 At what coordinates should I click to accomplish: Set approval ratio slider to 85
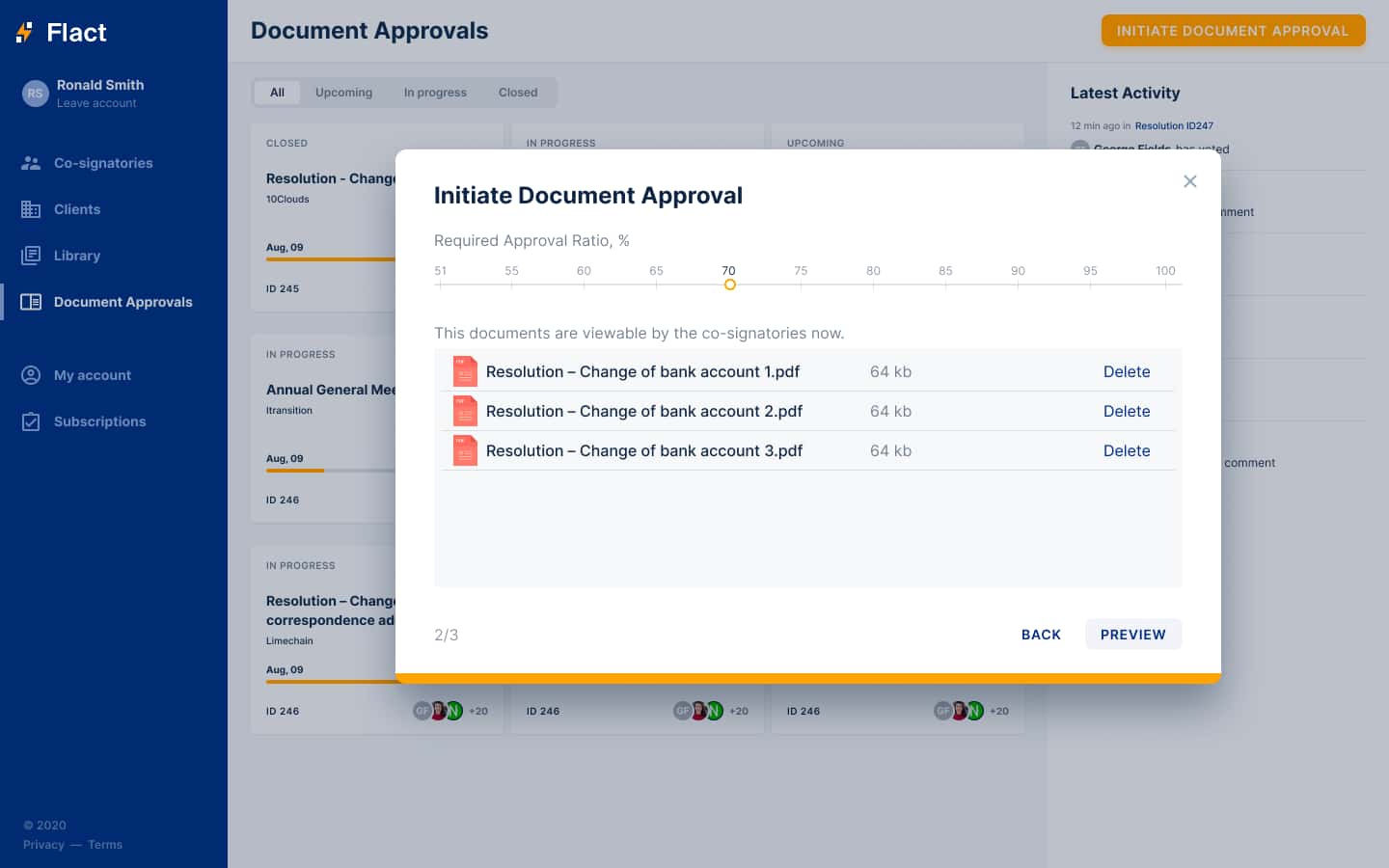(945, 285)
